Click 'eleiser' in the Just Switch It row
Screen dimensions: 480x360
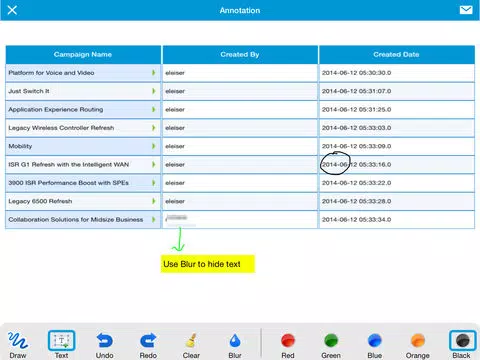click(175, 91)
